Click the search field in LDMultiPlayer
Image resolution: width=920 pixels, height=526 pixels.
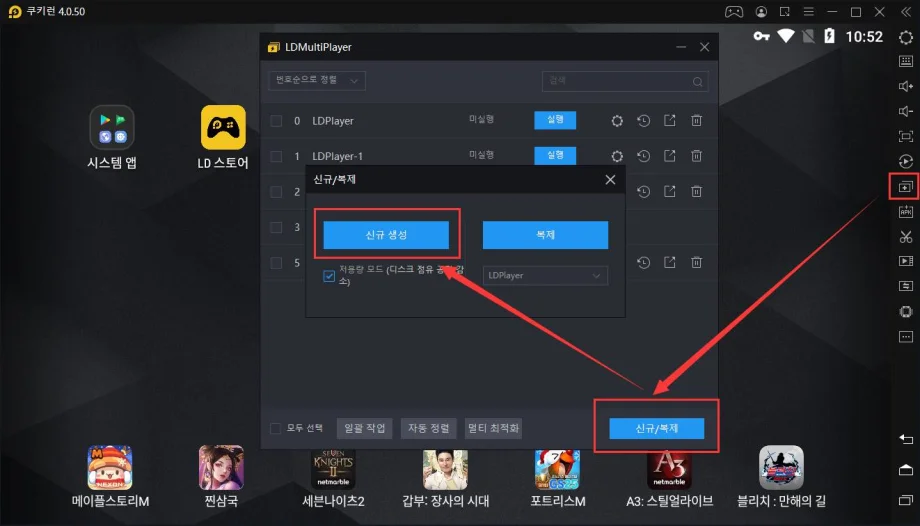click(x=625, y=81)
